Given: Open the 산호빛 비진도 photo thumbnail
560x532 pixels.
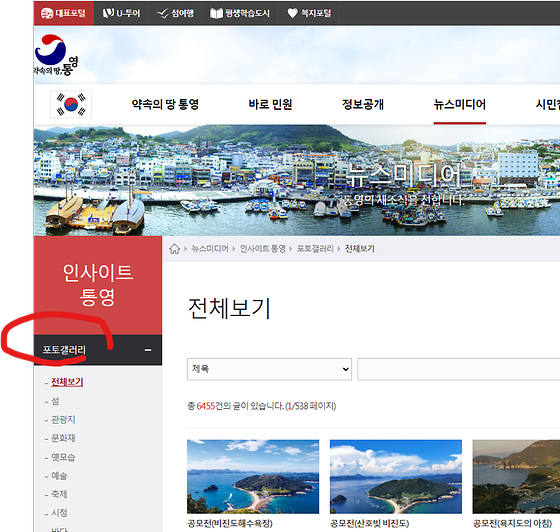Looking at the screenshot, I should tap(396, 477).
